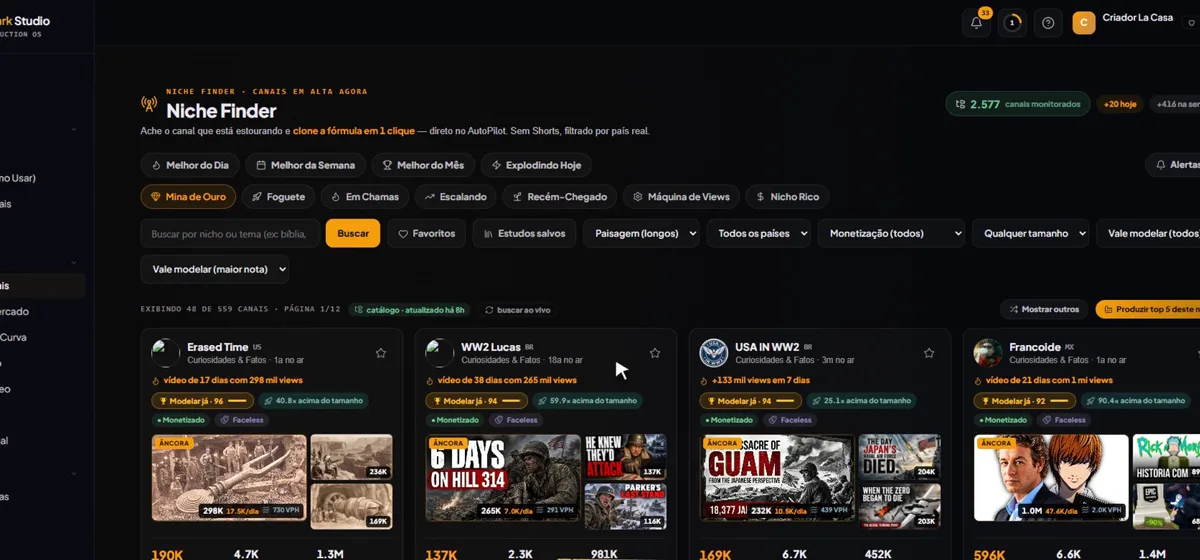Open the circular credits counter icon

1012,22
